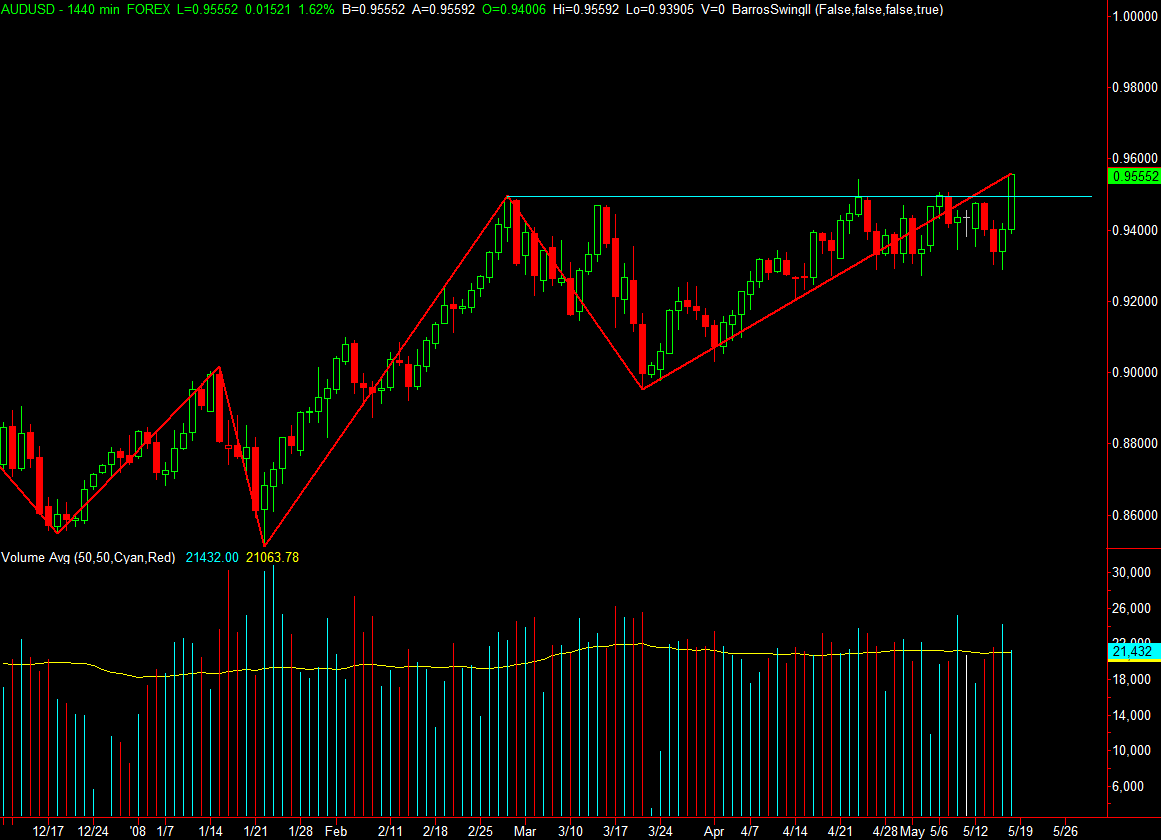Click the 18,000 volume axis label

[1131, 679]
